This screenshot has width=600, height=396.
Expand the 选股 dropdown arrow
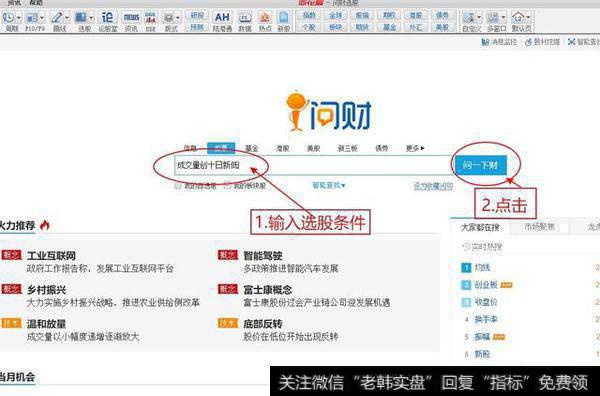click(x=91, y=18)
